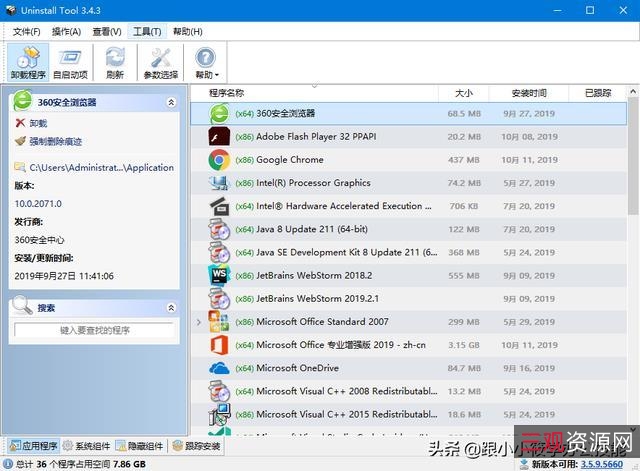This screenshot has height=471, width=640.
Task: Click the 360 browser logo in side panel
Action: point(23,101)
